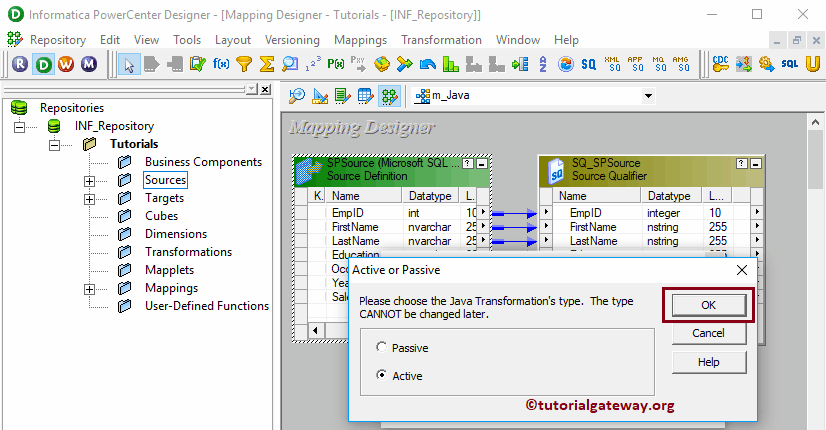Screen dimensions: 826x430
Task: Select the Sigma Aggregator transformation icon
Action: pyautogui.click(x=267, y=64)
